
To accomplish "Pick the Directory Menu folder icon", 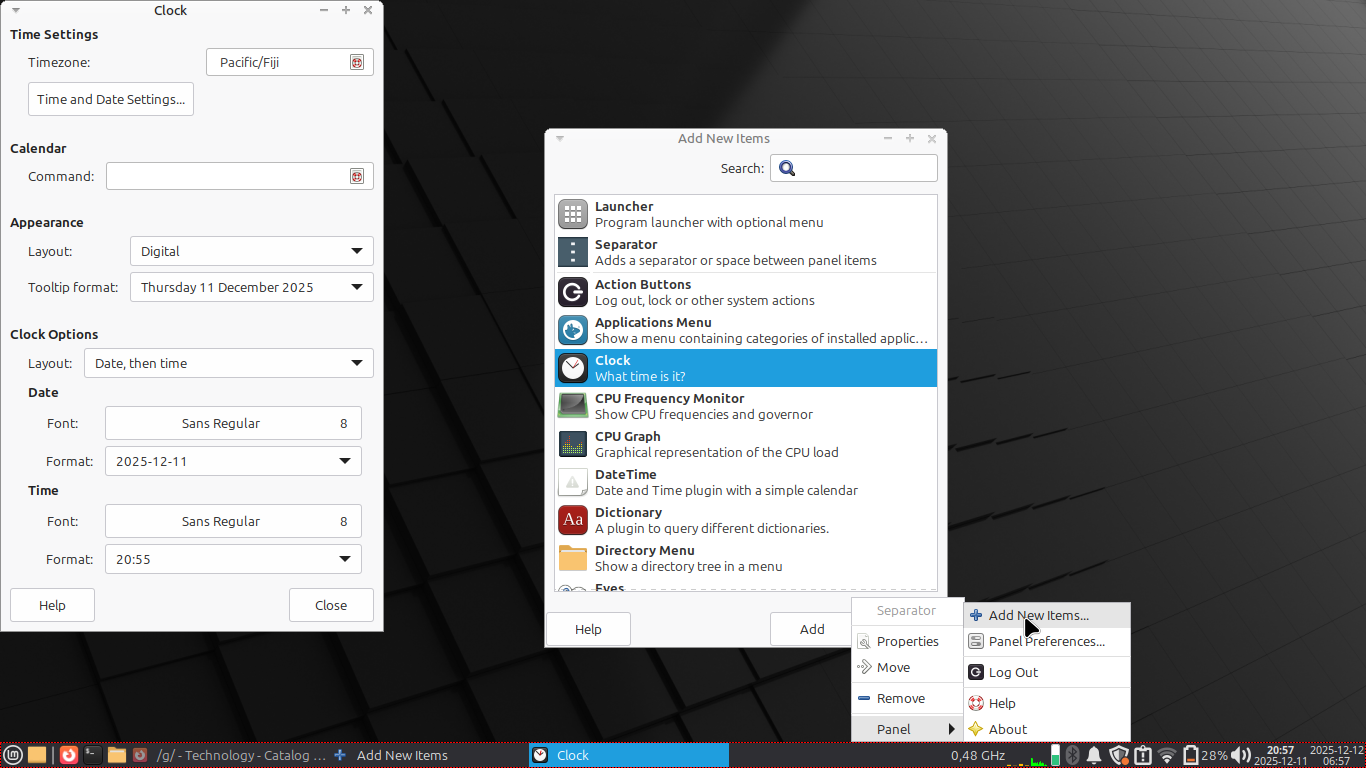I will (573, 558).
